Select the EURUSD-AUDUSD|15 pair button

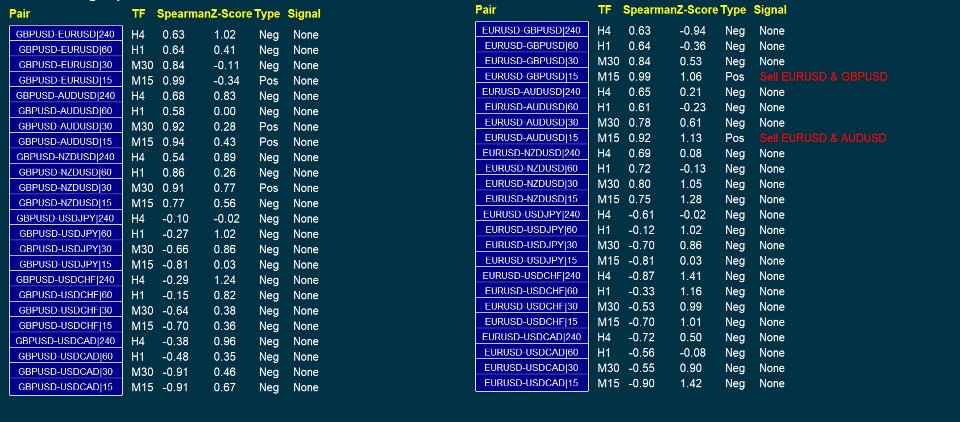tap(531, 138)
